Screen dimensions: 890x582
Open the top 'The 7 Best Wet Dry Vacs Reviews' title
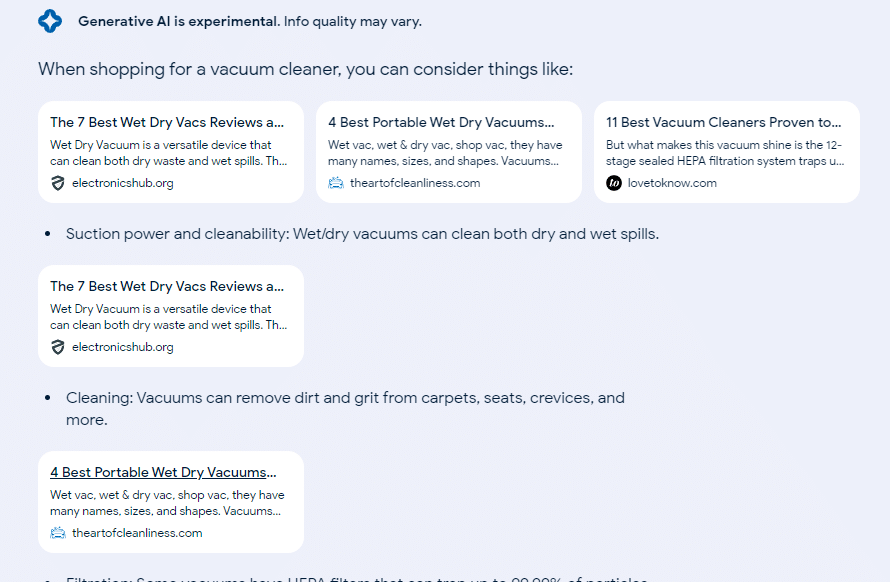(167, 122)
